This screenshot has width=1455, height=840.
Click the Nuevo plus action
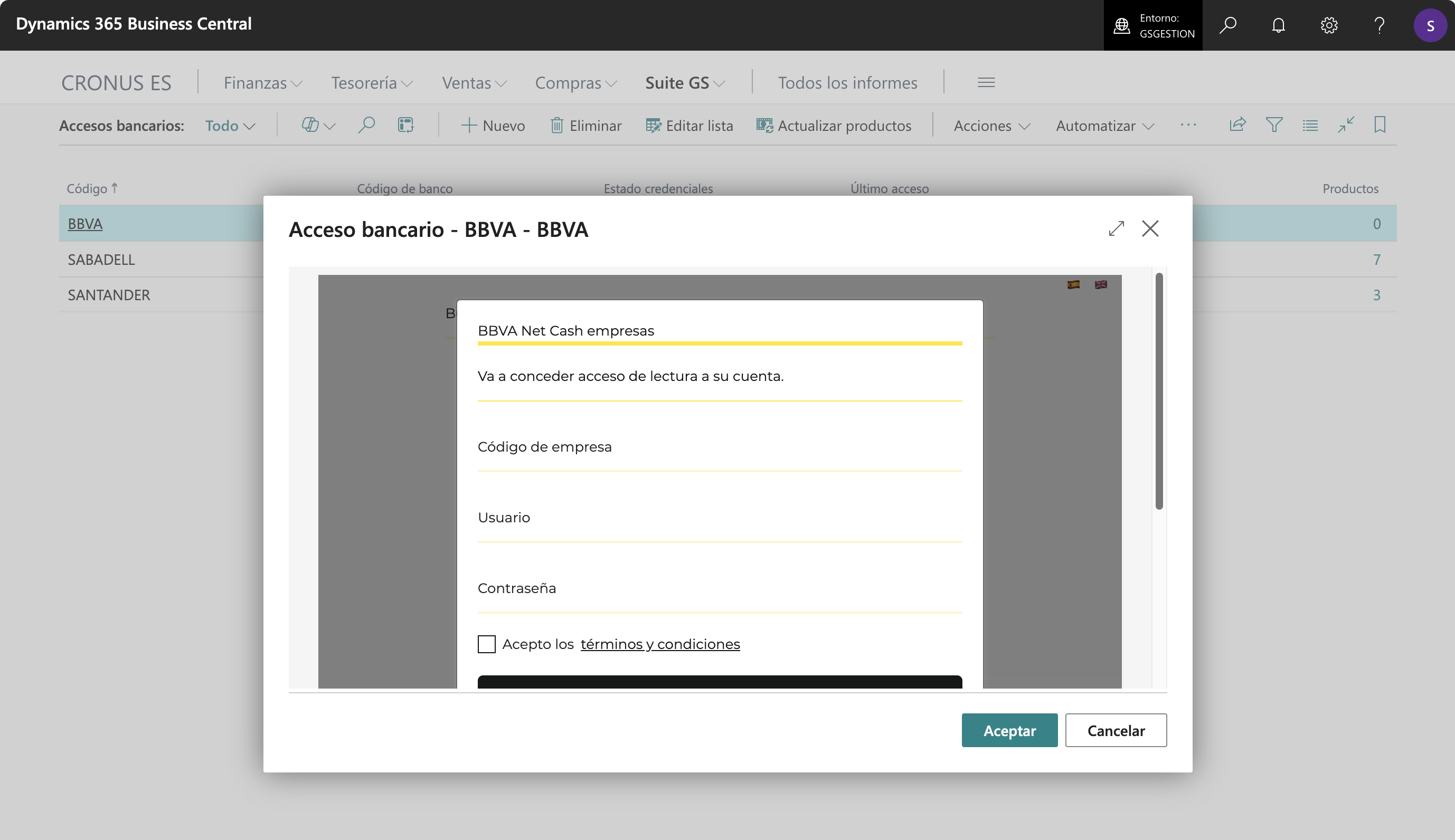tap(493, 125)
